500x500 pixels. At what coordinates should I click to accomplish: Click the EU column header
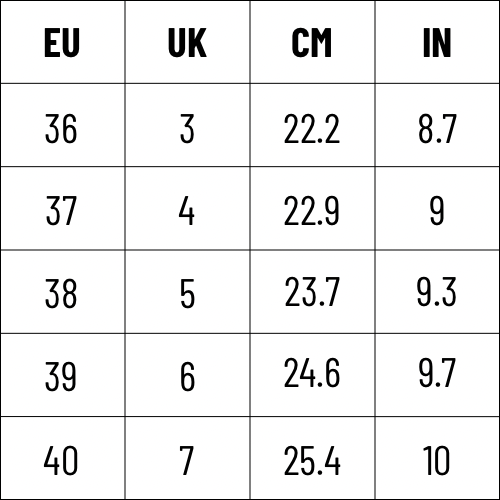tap(62, 43)
